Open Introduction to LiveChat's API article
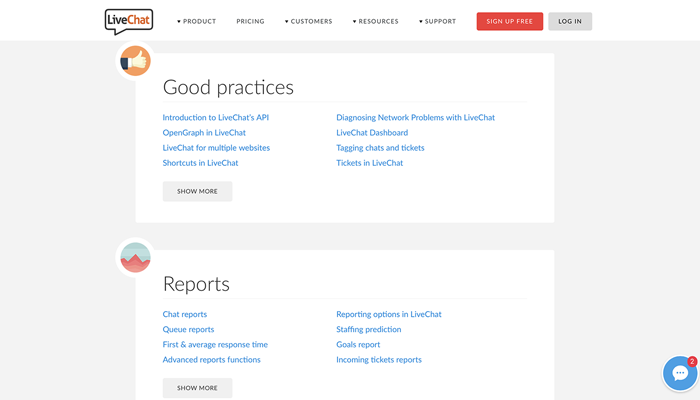The width and height of the screenshot is (700, 400). pos(216,117)
